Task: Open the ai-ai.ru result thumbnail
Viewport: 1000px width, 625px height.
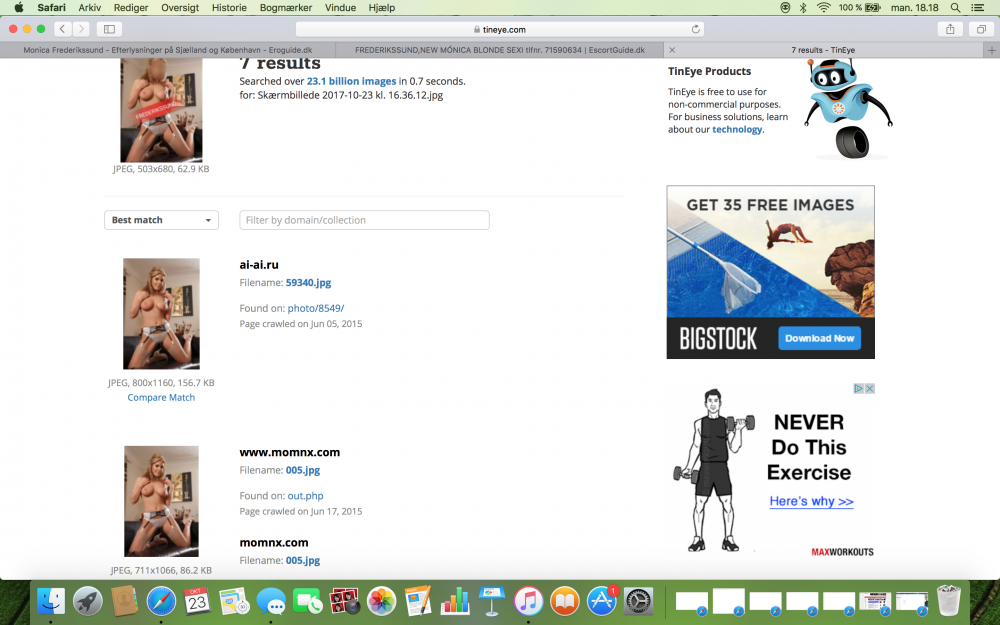Action: [161, 314]
